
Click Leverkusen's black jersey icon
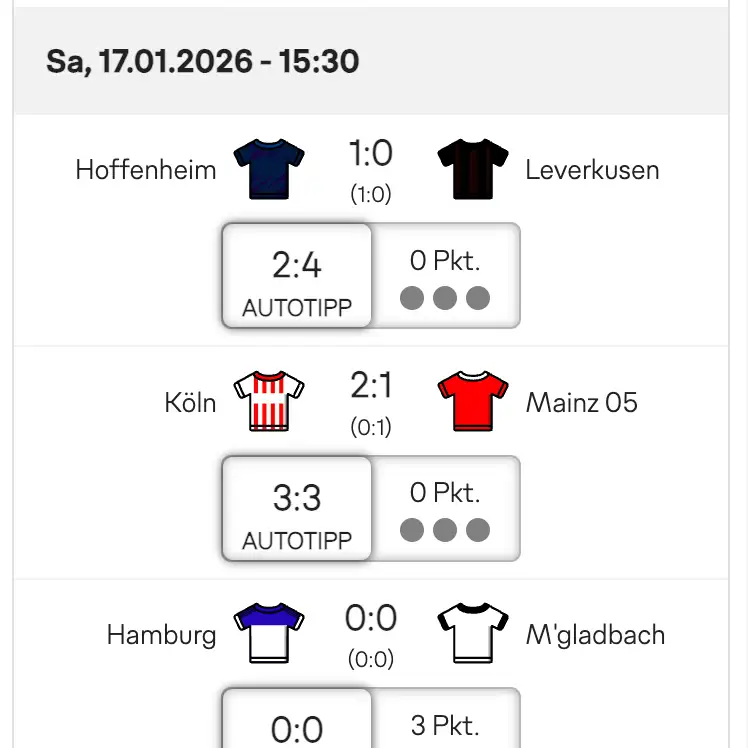coord(474,169)
